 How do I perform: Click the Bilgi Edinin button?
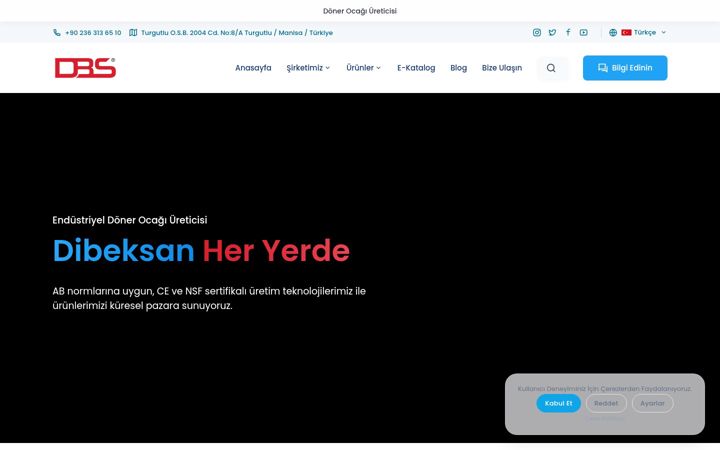click(625, 68)
